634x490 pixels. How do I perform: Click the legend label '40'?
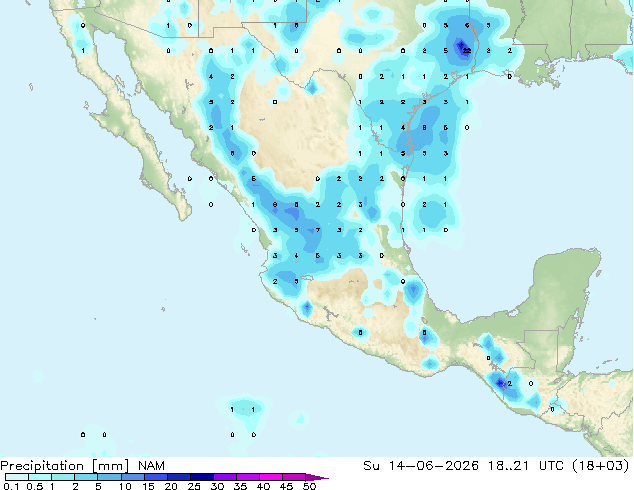coord(263,486)
